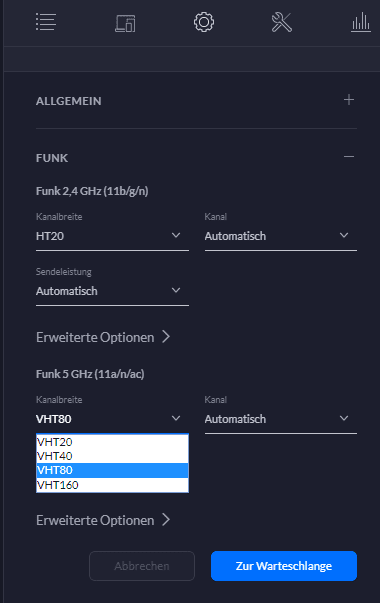Open the statistics bar chart tab
The width and height of the screenshot is (380, 603).
pyautogui.click(x=361, y=22)
